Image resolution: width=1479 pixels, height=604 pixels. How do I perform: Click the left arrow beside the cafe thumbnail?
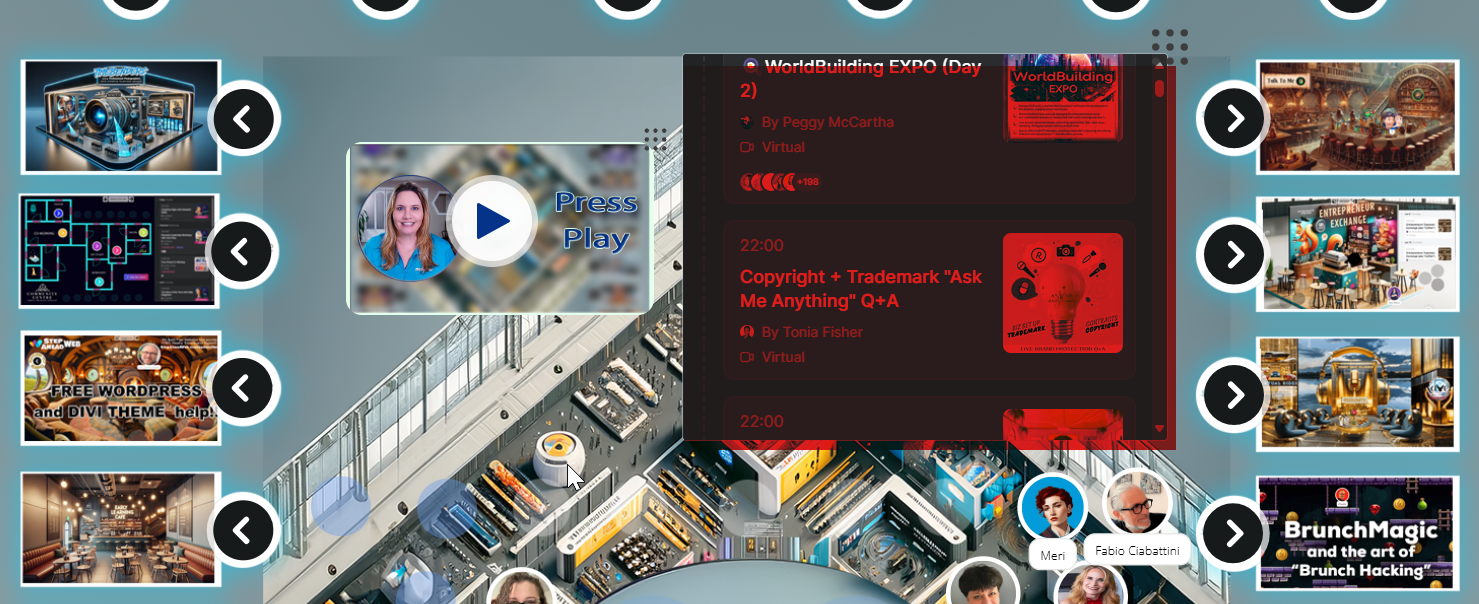[241, 529]
